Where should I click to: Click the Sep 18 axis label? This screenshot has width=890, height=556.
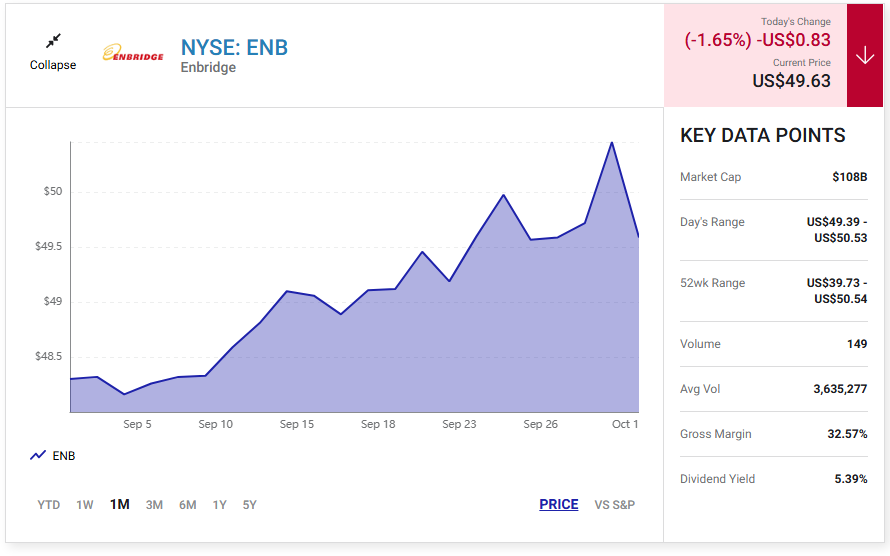[378, 424]
